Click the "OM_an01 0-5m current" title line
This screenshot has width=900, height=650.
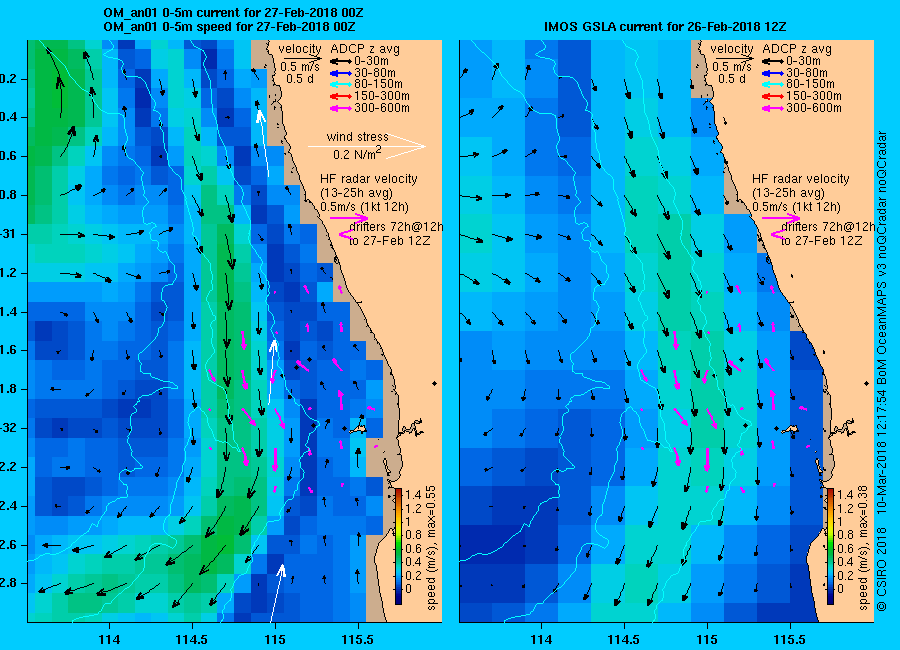(x=233, y=13)
